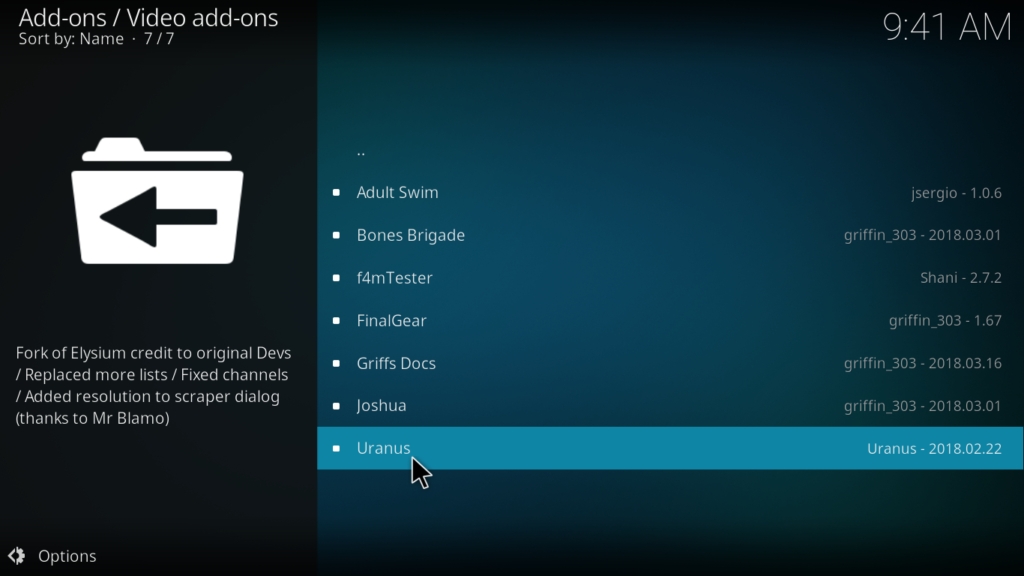Click the bullet icon beside Uranus
Image resolution: width=1024 pixels, height=576 pixels.
click(x=336, y=448)
